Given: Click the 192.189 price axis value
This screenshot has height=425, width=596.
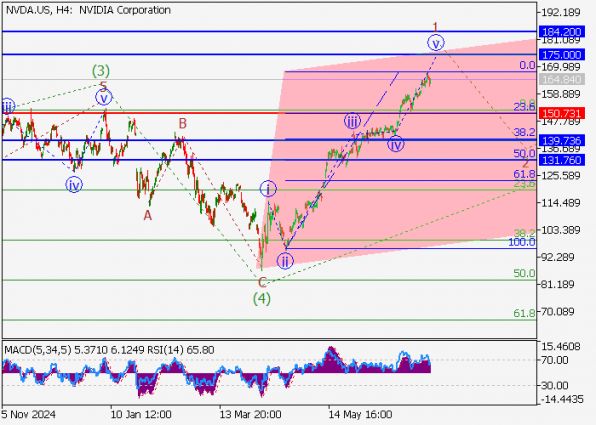Looking at the screenshot, I should (561, 13).
